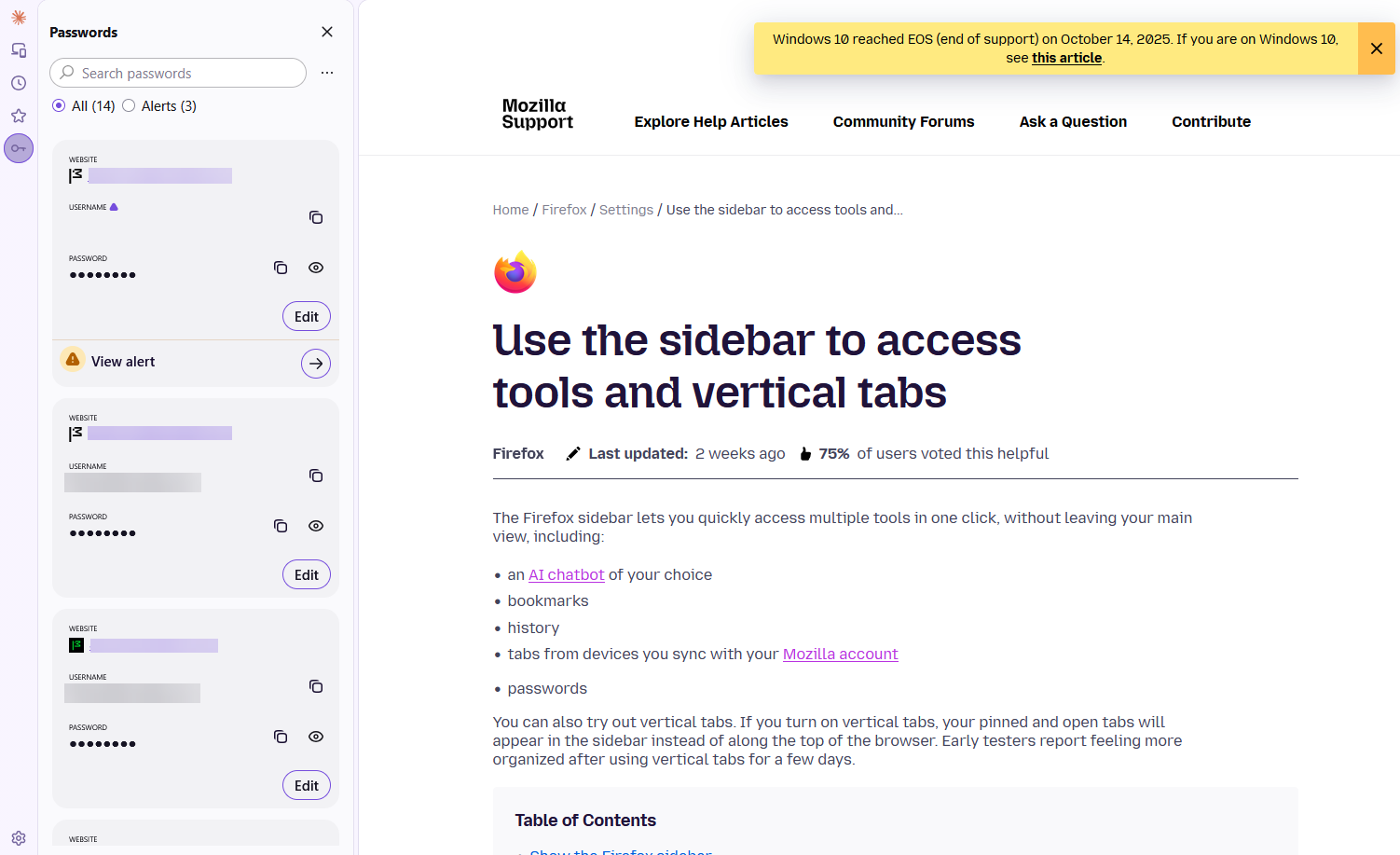
Task: Reveal password of second entry
Action: click(x=316, y=526)
